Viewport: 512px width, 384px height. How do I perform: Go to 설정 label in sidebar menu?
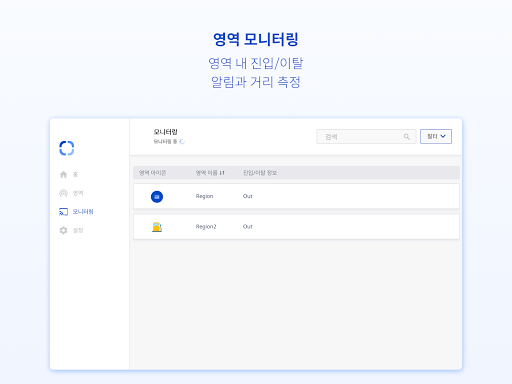(x=78, y=230)
